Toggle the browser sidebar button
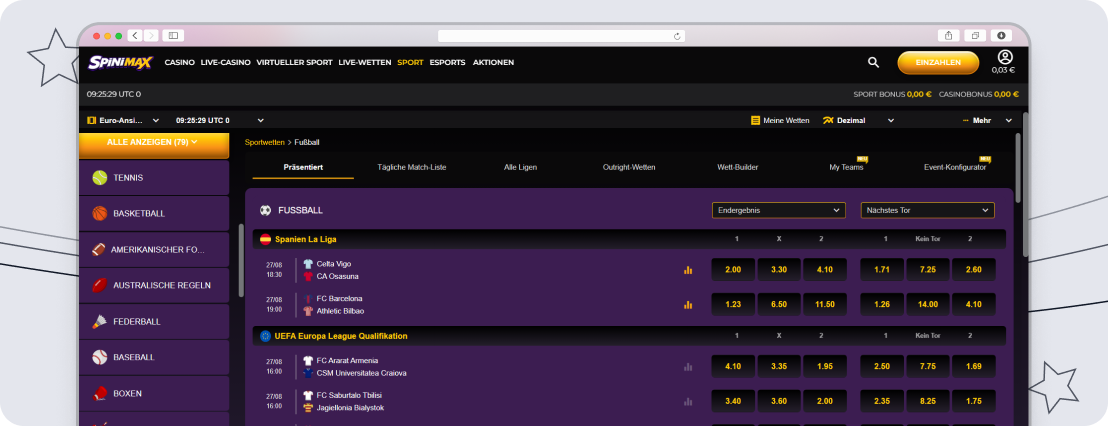 click(x=173, y=35)
